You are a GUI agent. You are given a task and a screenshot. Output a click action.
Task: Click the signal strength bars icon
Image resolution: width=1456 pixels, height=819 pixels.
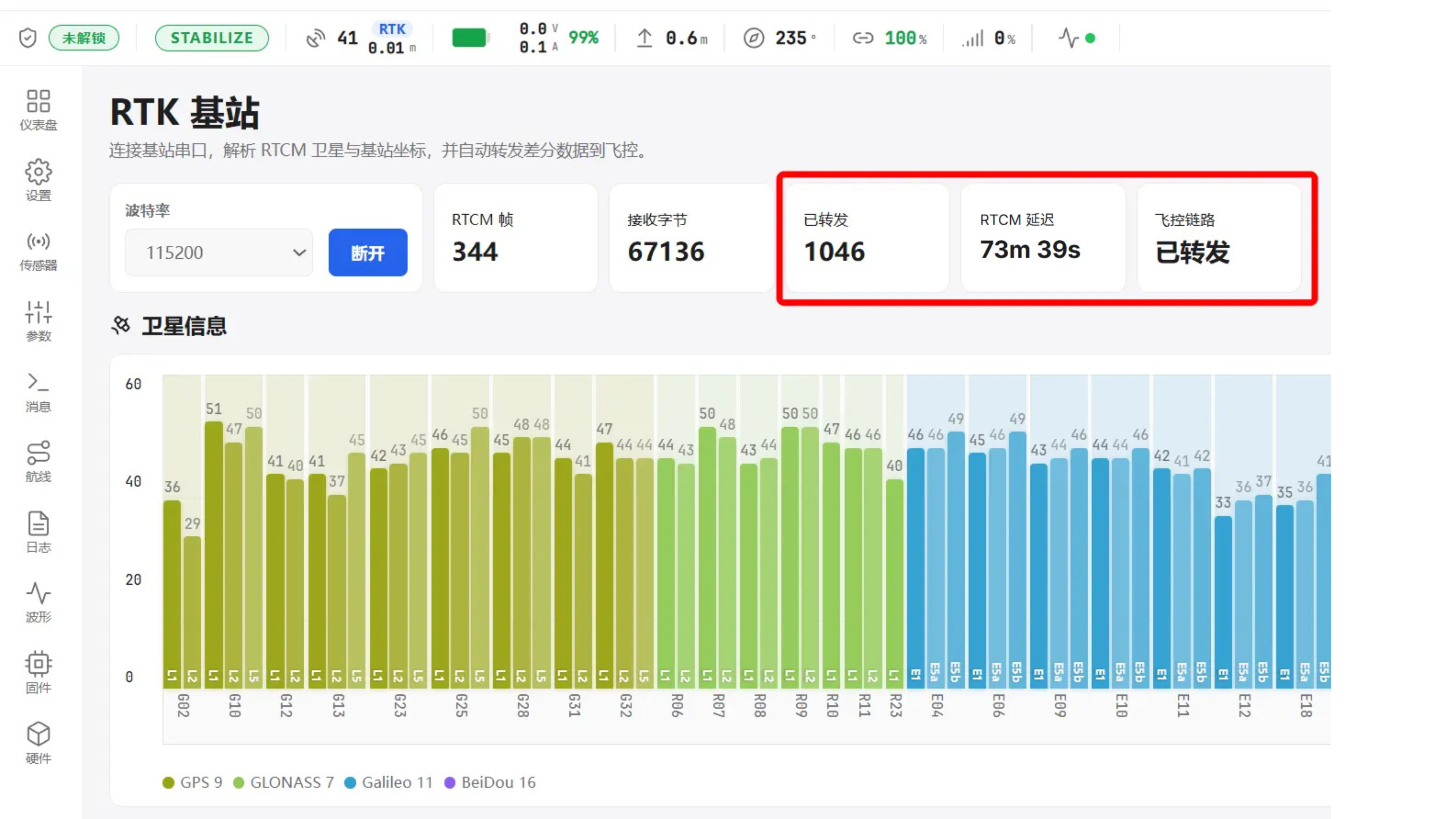click(972, 38)
